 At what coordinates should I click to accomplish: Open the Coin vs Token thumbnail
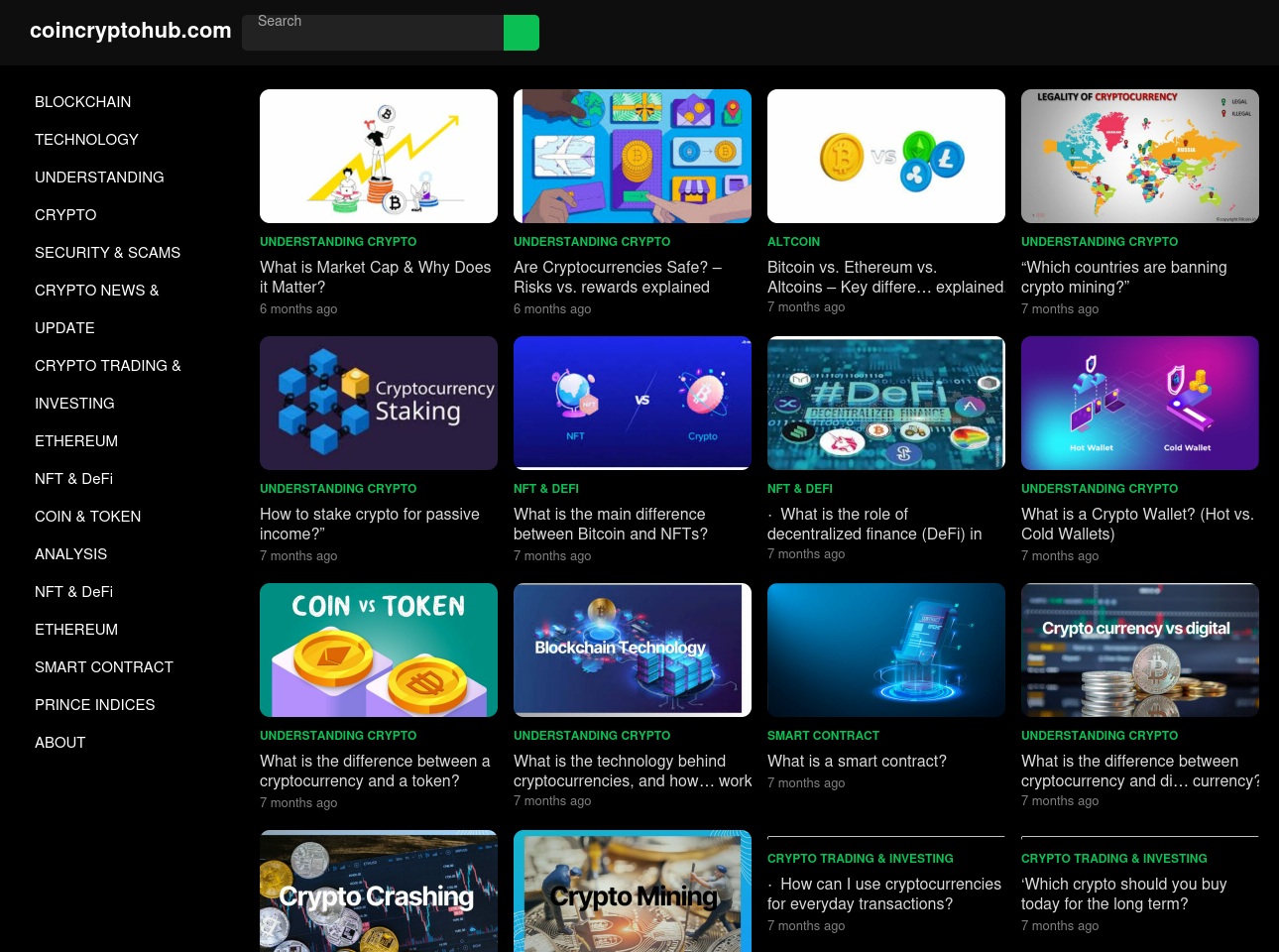[379, 651]
